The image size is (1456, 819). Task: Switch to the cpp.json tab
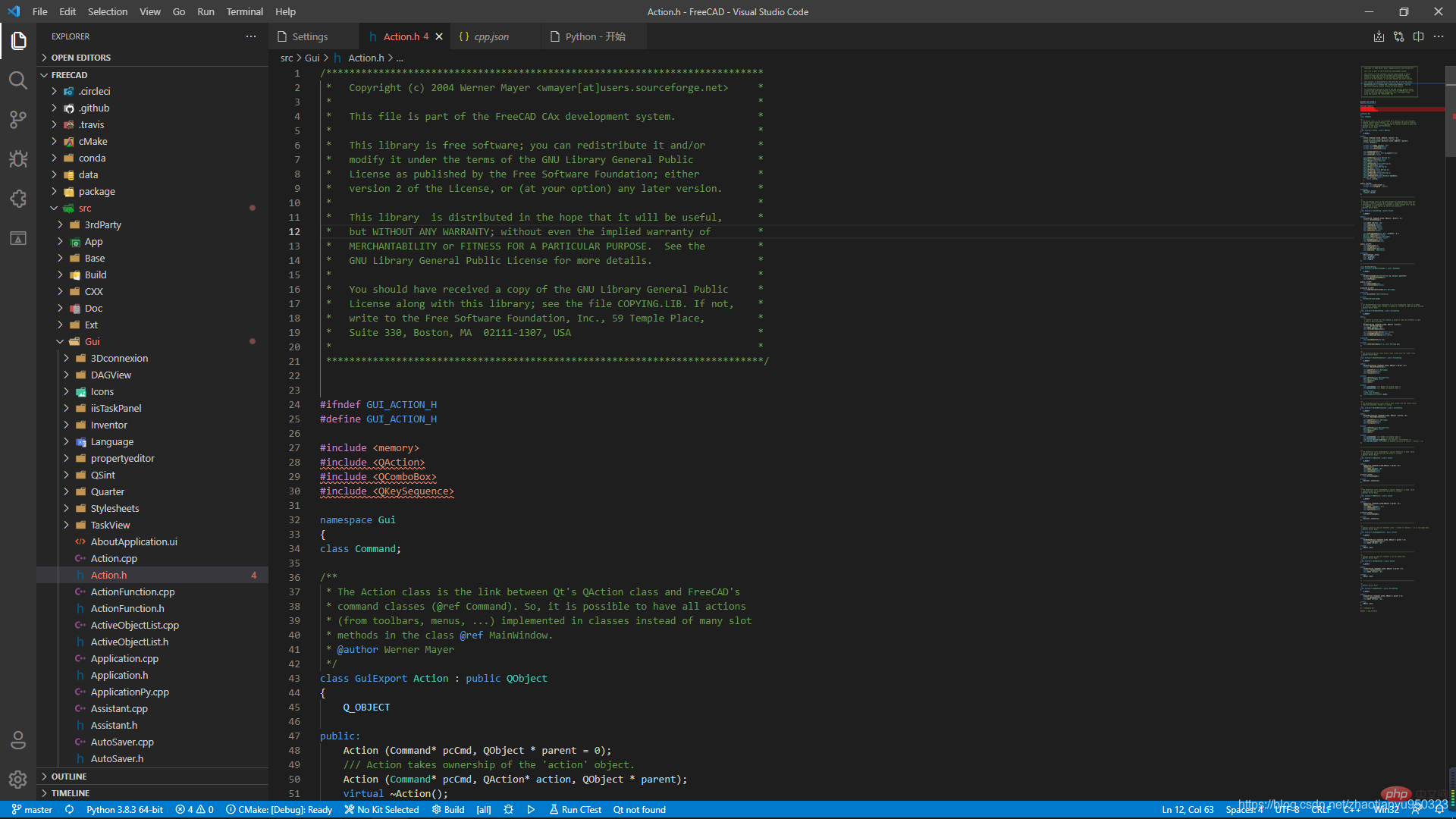pyautogui.click(x=491, y=36)
